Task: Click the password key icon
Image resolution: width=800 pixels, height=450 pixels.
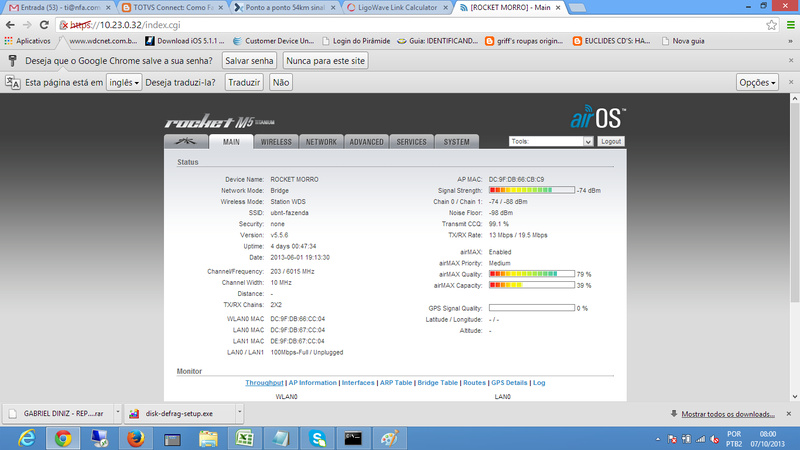Action: point(13,60)
